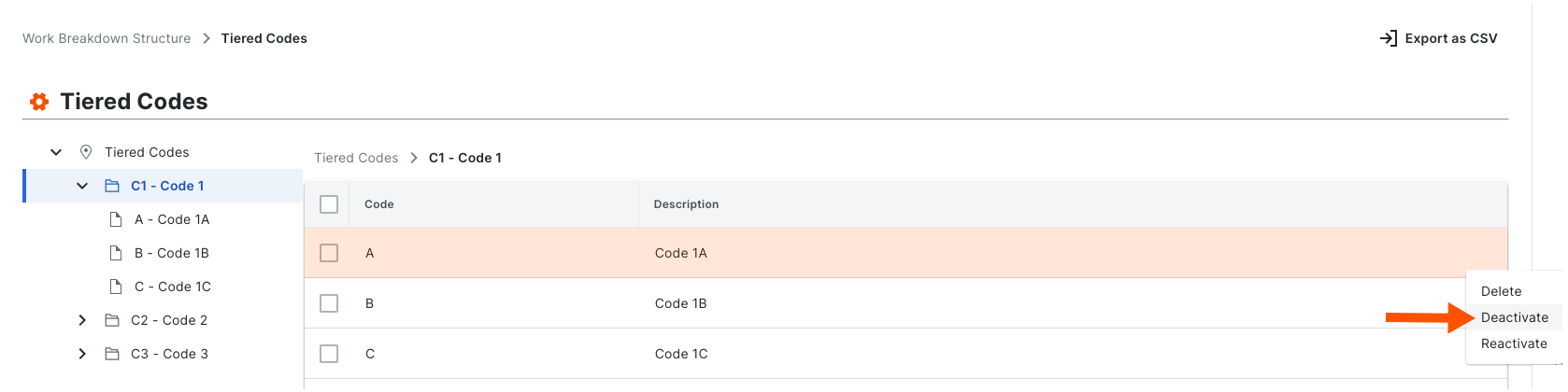
Task: Click the Export as CSV button
Action: 1439,38
